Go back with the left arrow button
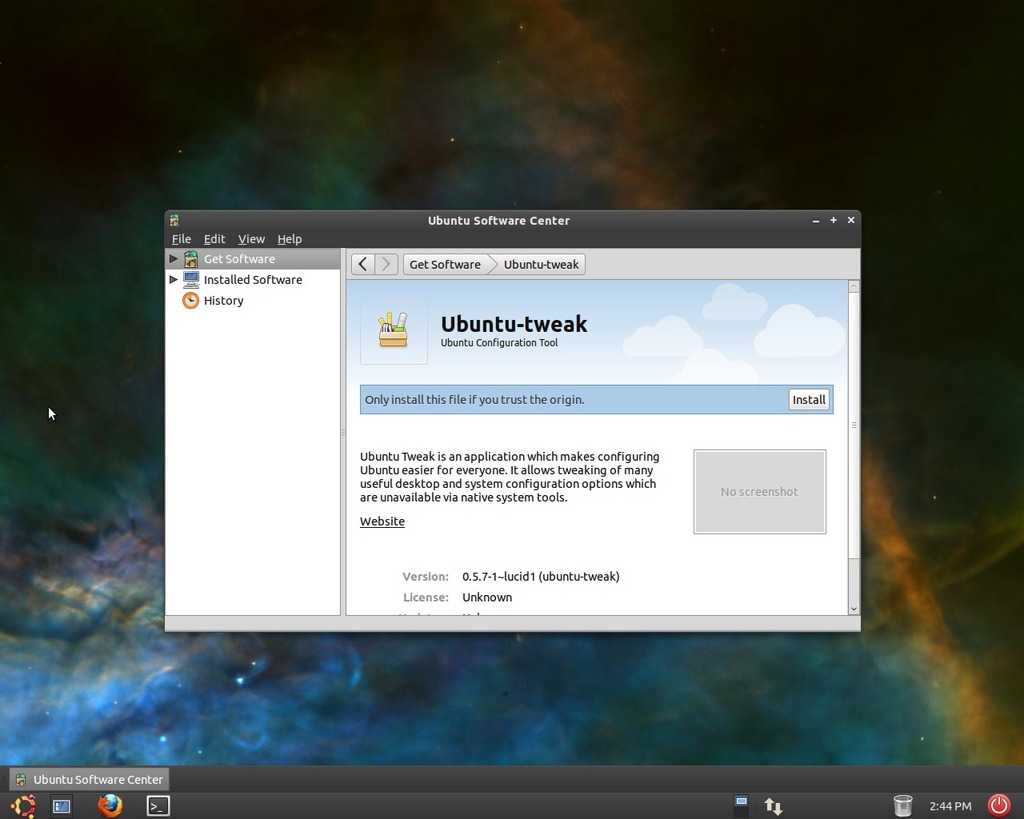 pos(363,265)
